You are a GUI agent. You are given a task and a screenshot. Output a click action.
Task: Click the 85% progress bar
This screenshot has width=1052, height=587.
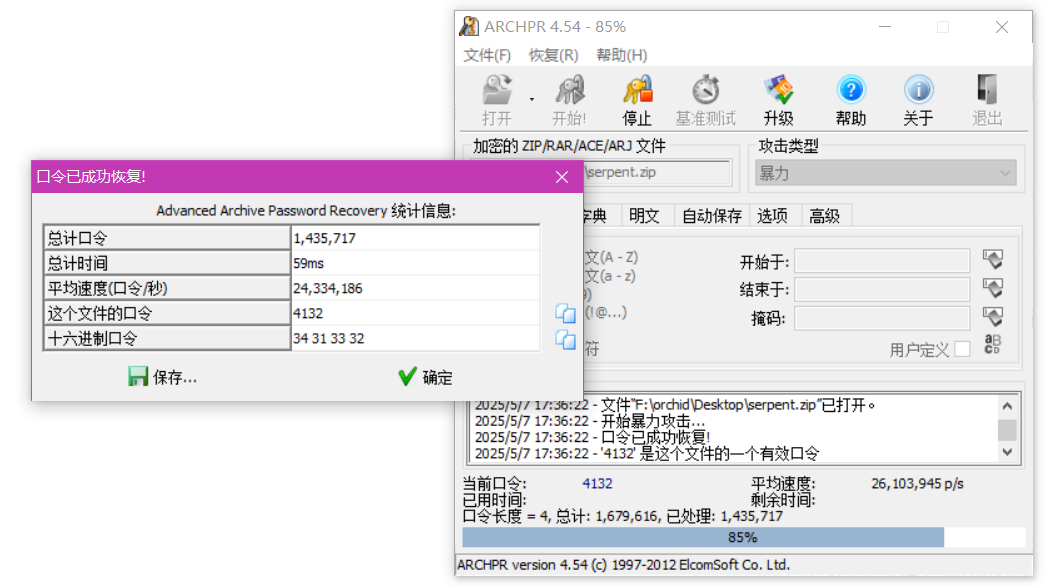[743, 537]
